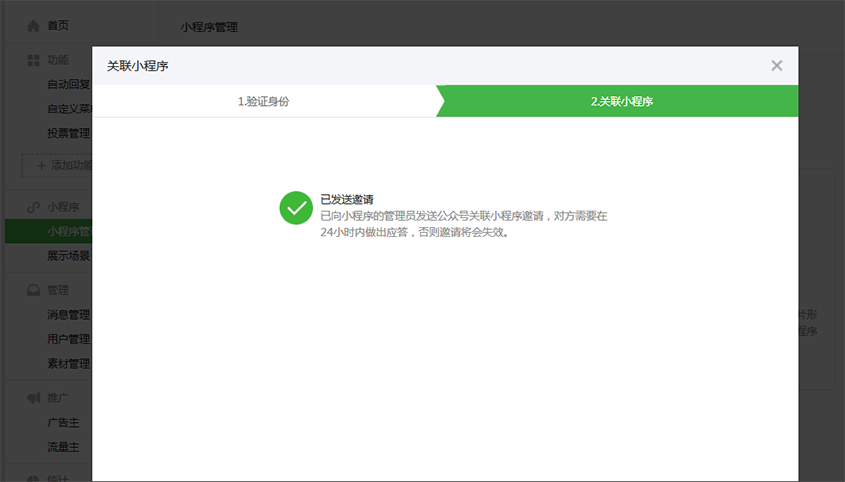This screenshot has height=482, width=845.
Task: Click the 管理 section header text
Action: pos(58,291)
